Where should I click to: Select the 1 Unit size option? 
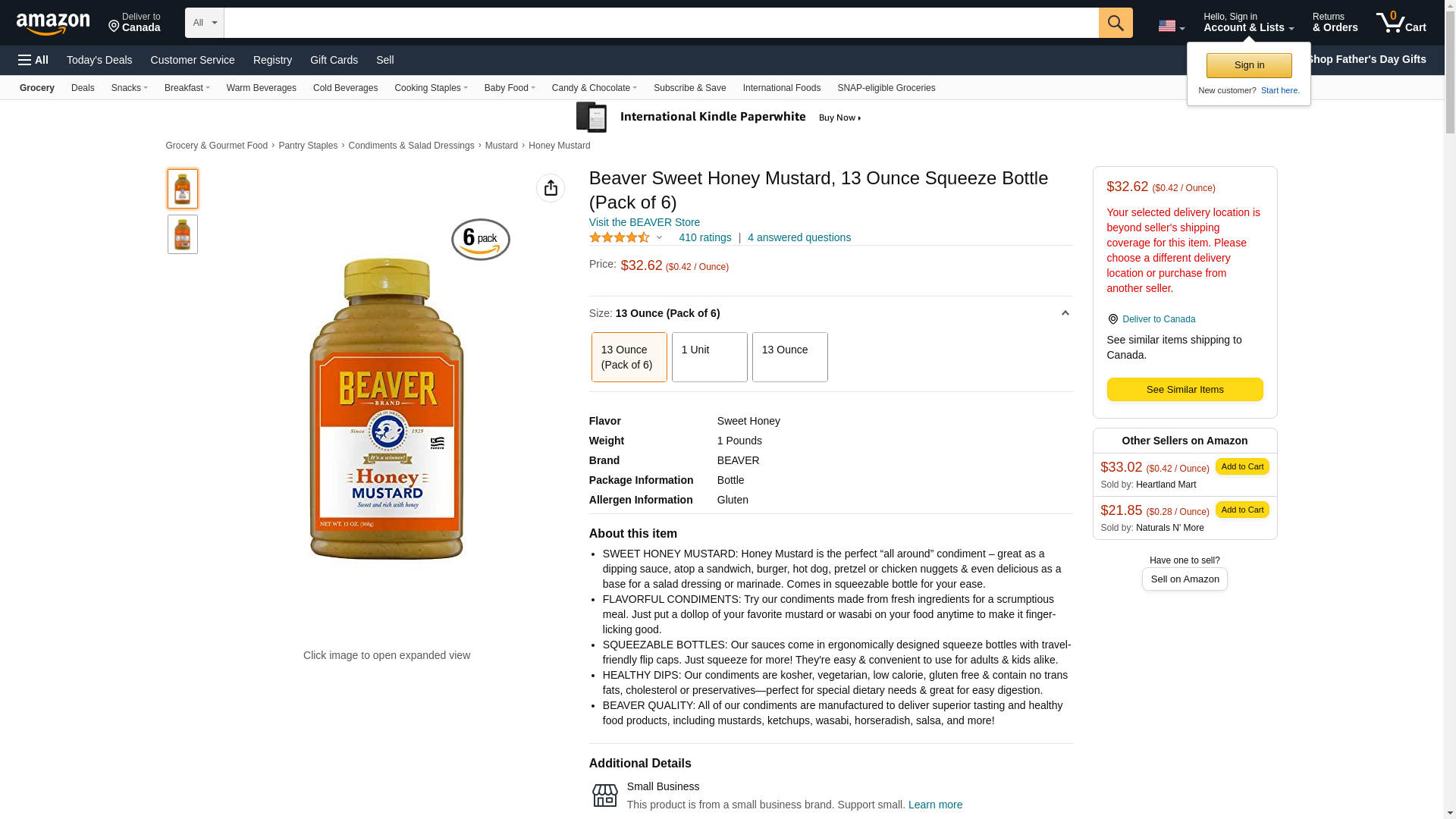pos(710,357)
